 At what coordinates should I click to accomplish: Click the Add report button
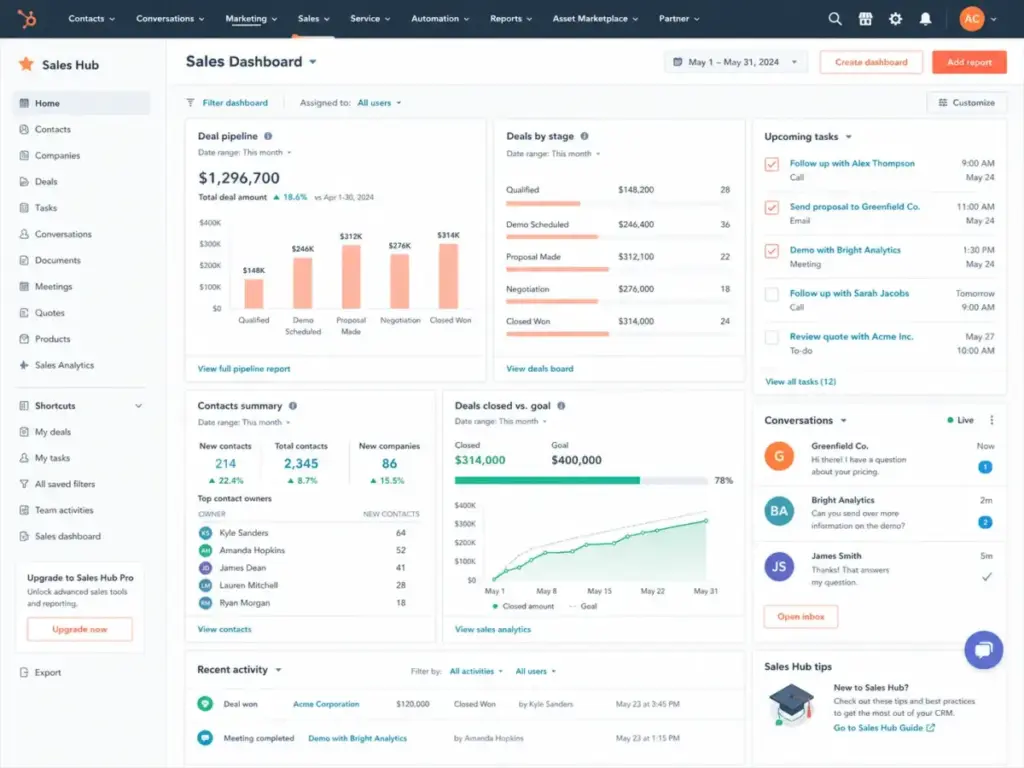[969, 62]
